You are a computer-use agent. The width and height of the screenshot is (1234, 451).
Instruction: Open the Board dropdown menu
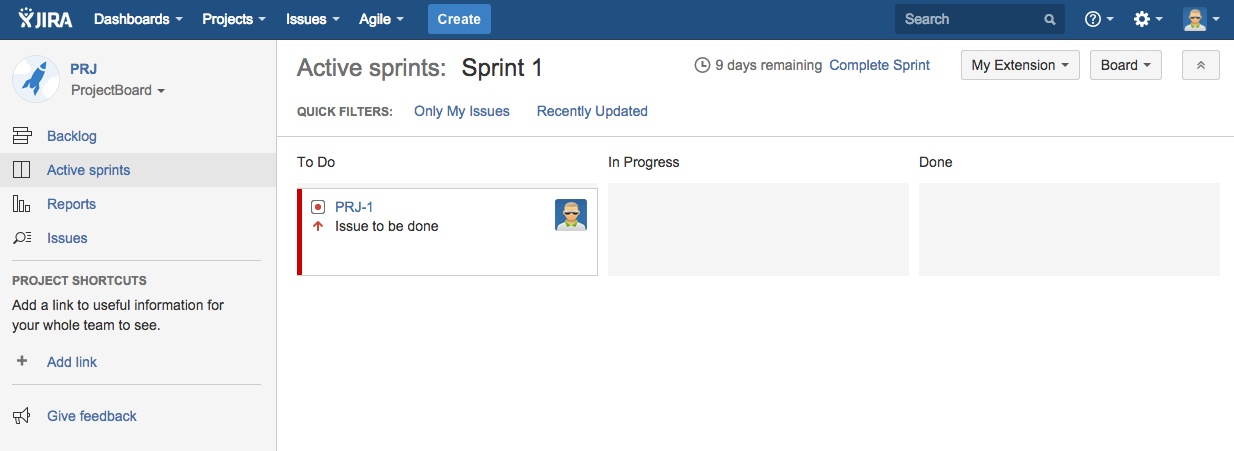point(1125,65)
